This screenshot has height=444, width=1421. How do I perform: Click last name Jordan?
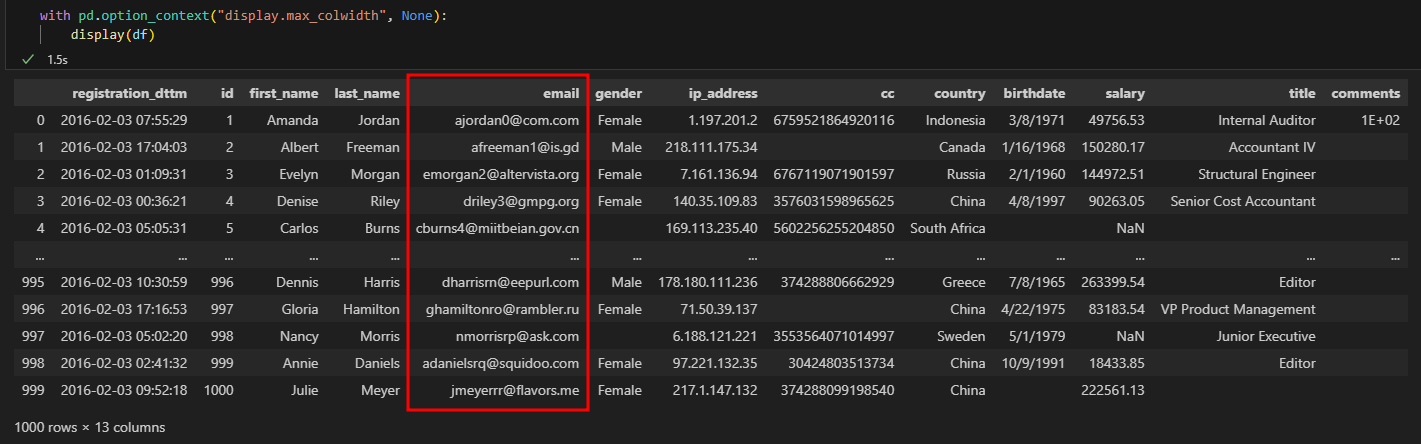(x=379, y=120)
